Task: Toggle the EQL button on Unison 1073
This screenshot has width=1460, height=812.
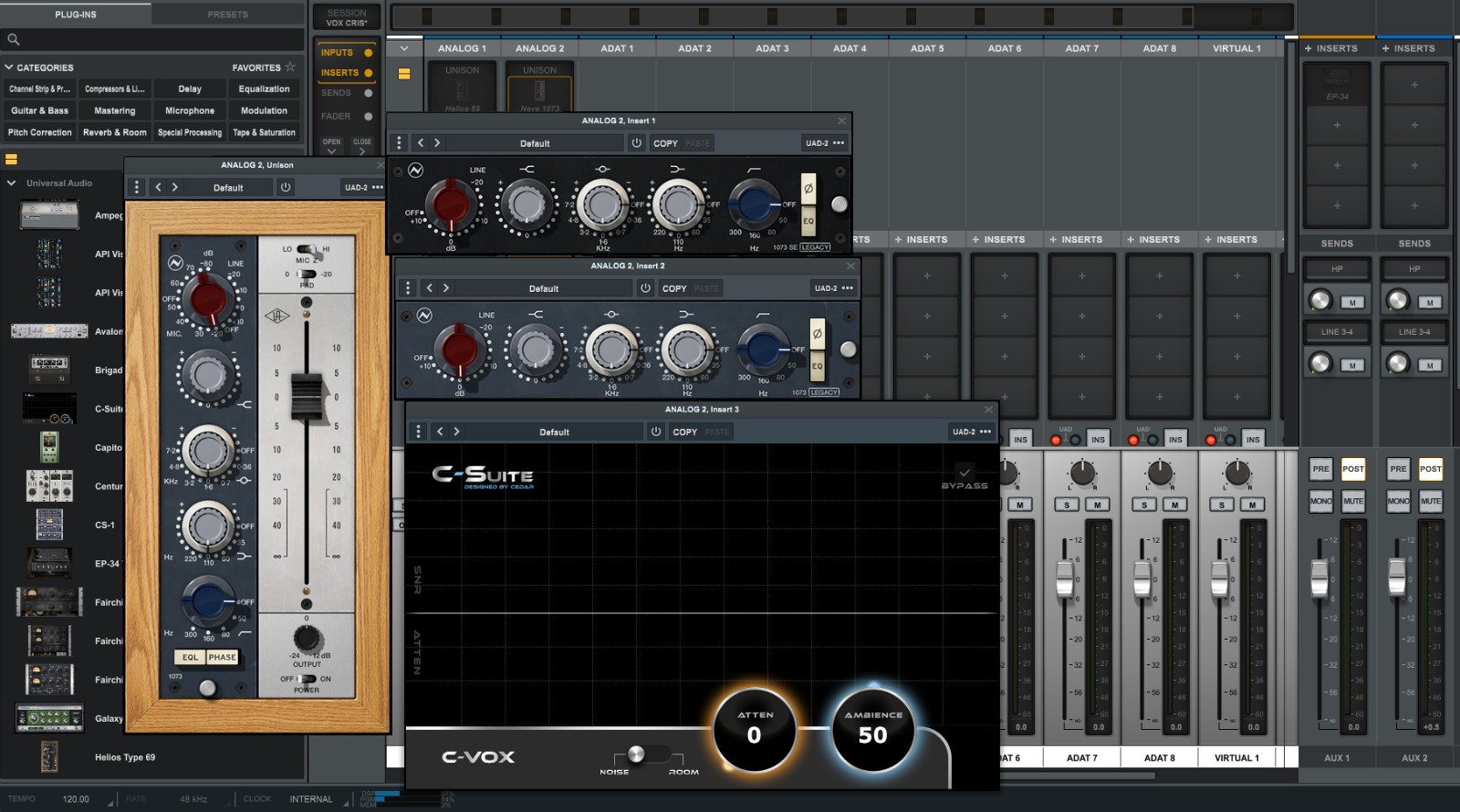Action: (x=190, y=657)
